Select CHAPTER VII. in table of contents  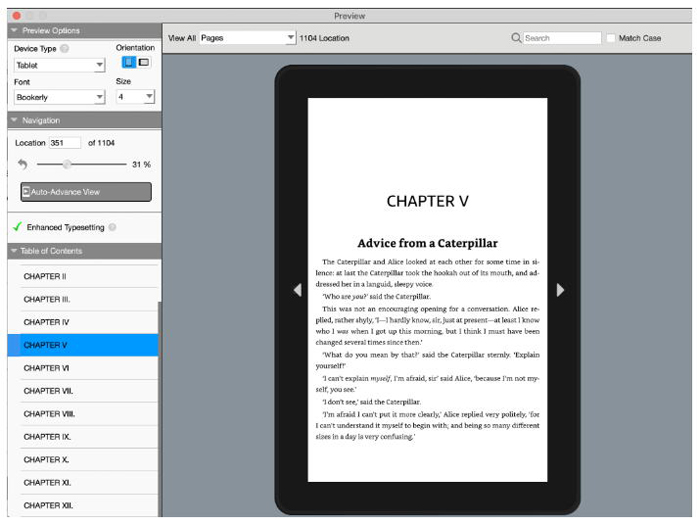[x=83, y=391]
